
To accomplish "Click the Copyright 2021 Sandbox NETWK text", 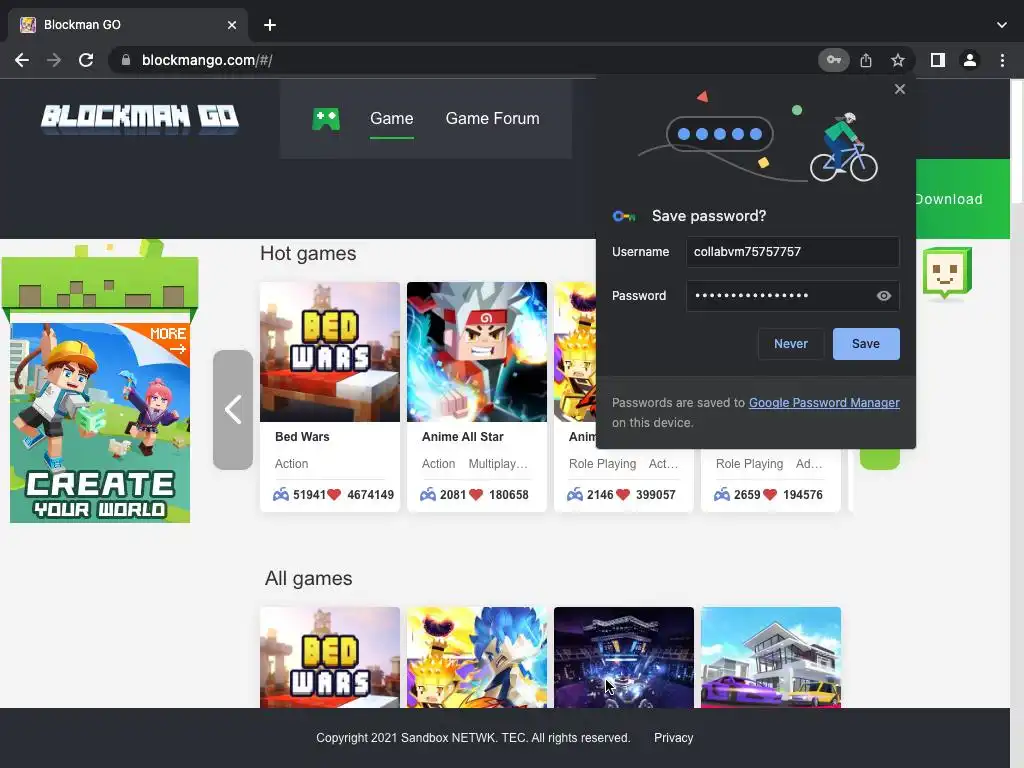I will (x=473, y=738).
